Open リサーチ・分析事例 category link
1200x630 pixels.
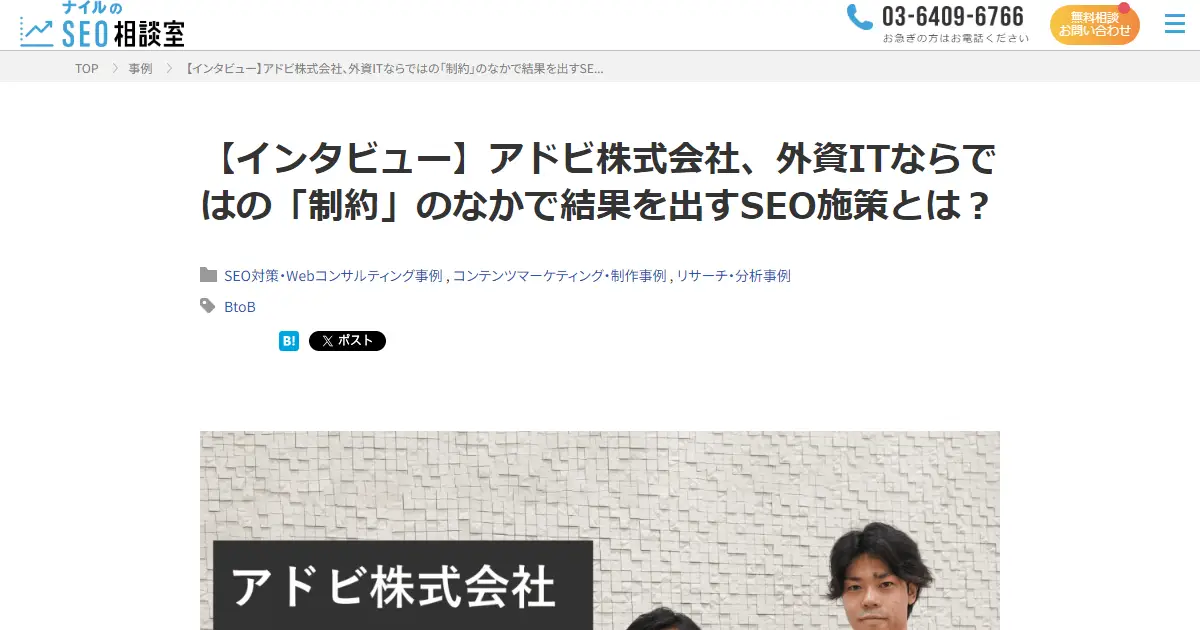[x=733, y=276]
